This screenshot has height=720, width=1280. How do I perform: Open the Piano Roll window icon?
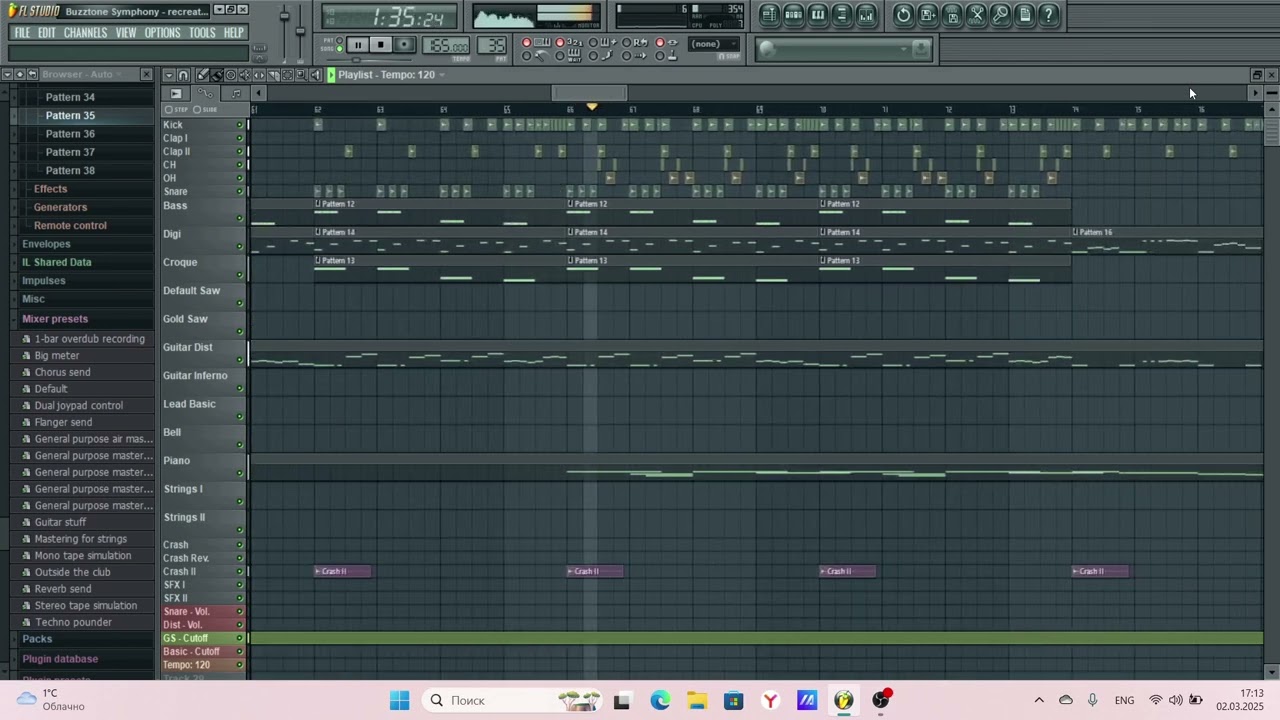click(x=818, y=15)
